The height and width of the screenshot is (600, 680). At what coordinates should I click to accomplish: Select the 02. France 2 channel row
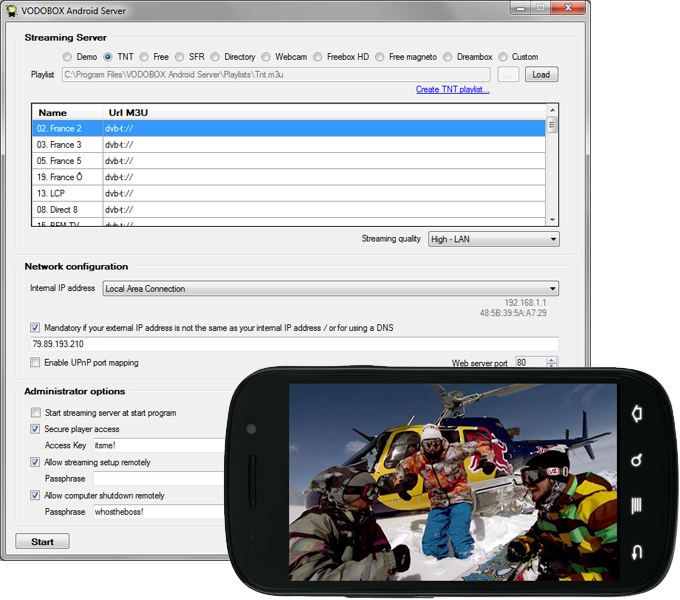tap(288, 129)
